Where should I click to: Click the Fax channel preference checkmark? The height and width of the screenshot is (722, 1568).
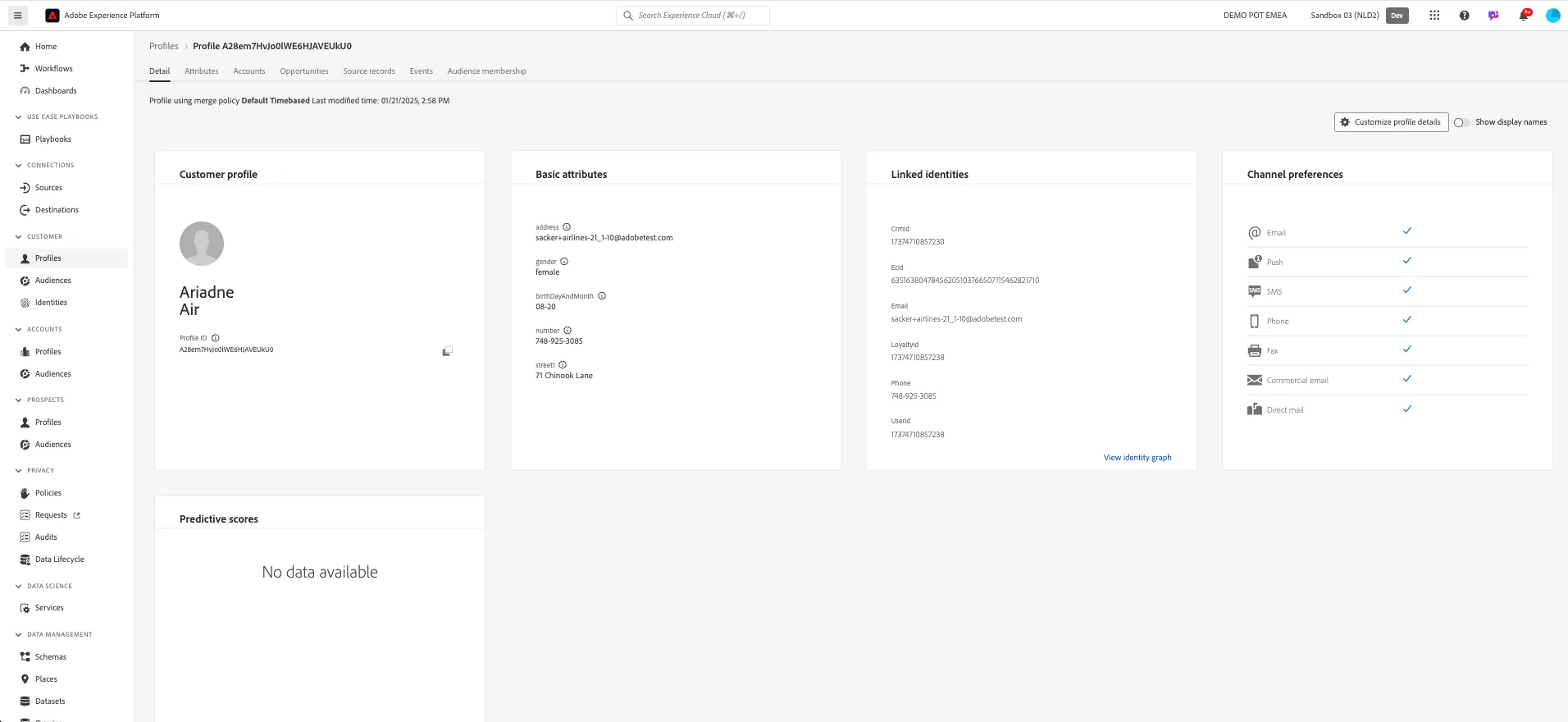click(1407, 350)
